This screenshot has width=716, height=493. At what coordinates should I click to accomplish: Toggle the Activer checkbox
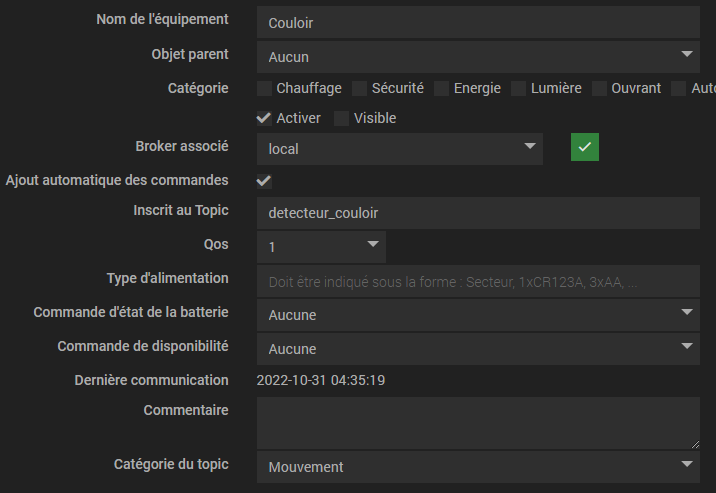(264, 118)
